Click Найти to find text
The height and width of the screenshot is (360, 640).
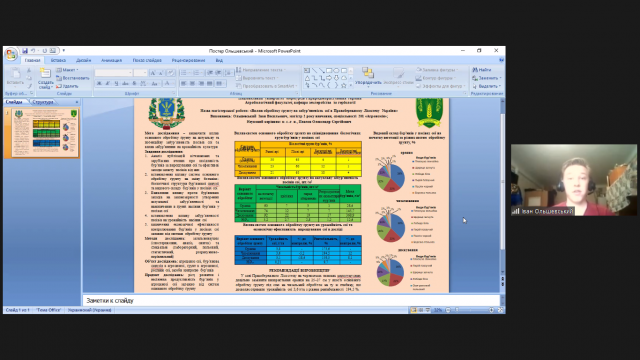point(482,70)
